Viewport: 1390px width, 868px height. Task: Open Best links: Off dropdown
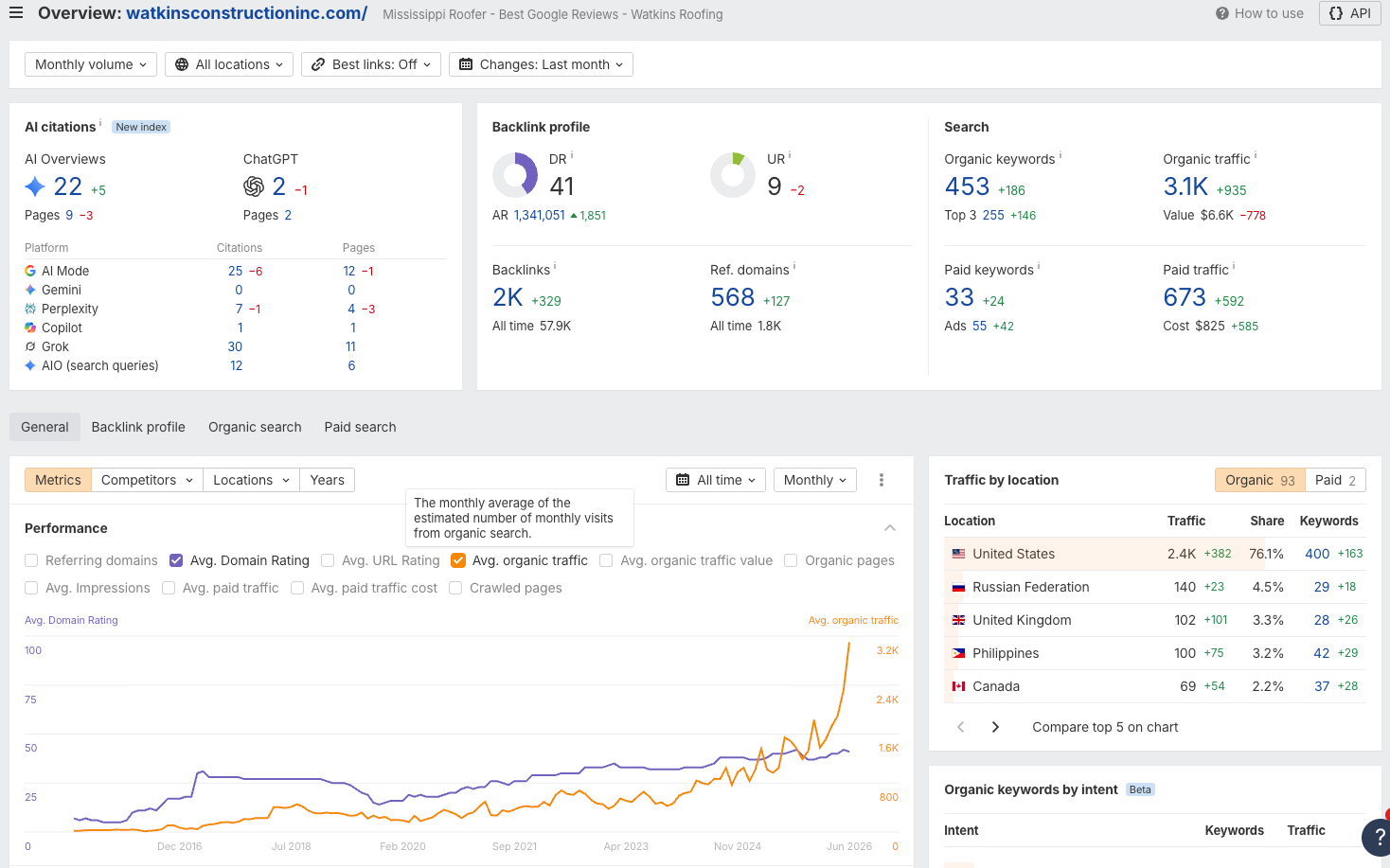click(x=371, y=64)
